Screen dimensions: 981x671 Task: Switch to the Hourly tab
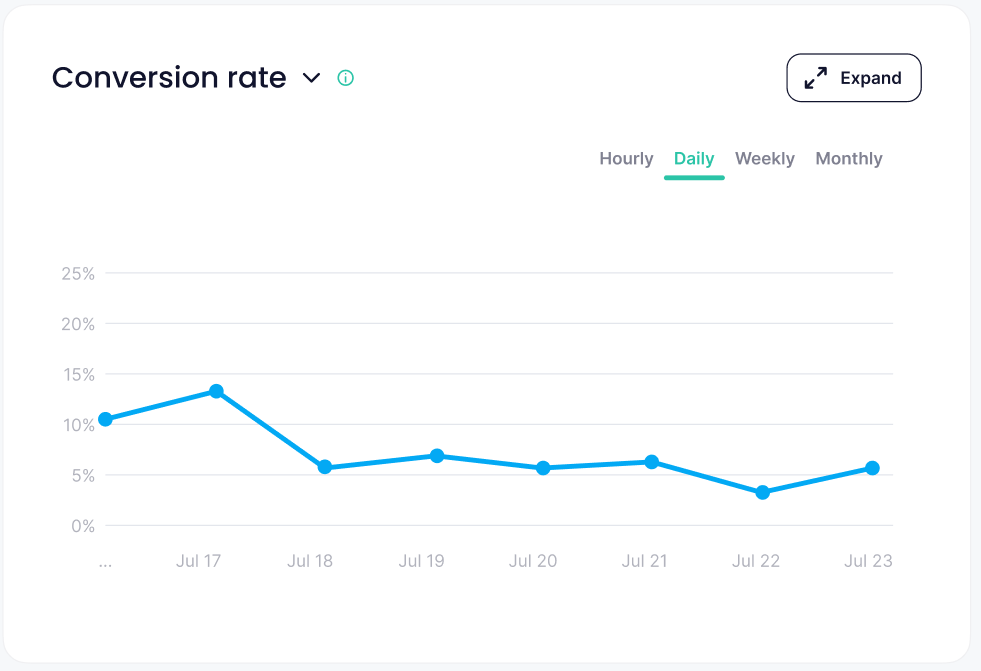626,159
